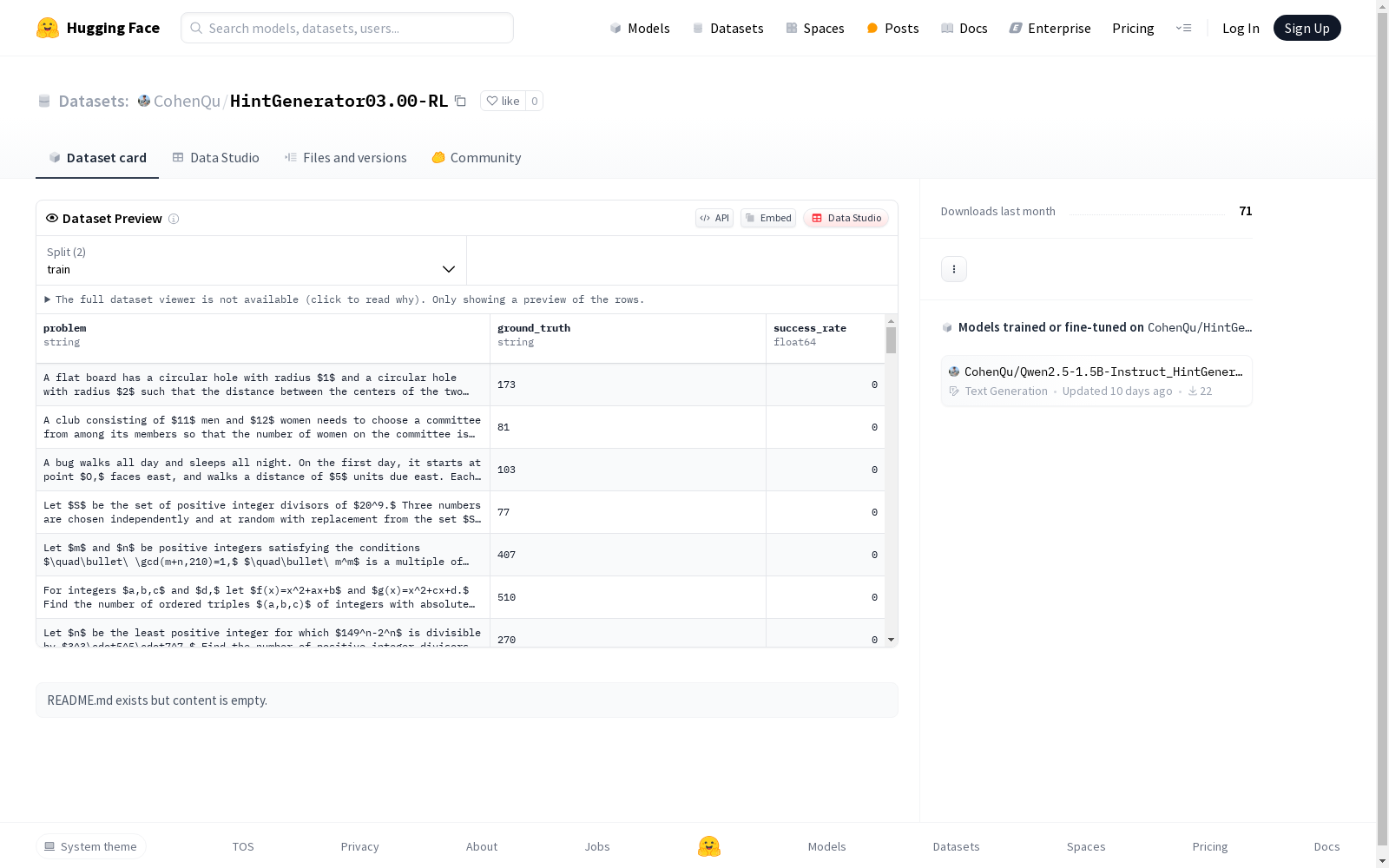
Task: Click the Hugging Face emoji in footer
Action: [709, 846]
